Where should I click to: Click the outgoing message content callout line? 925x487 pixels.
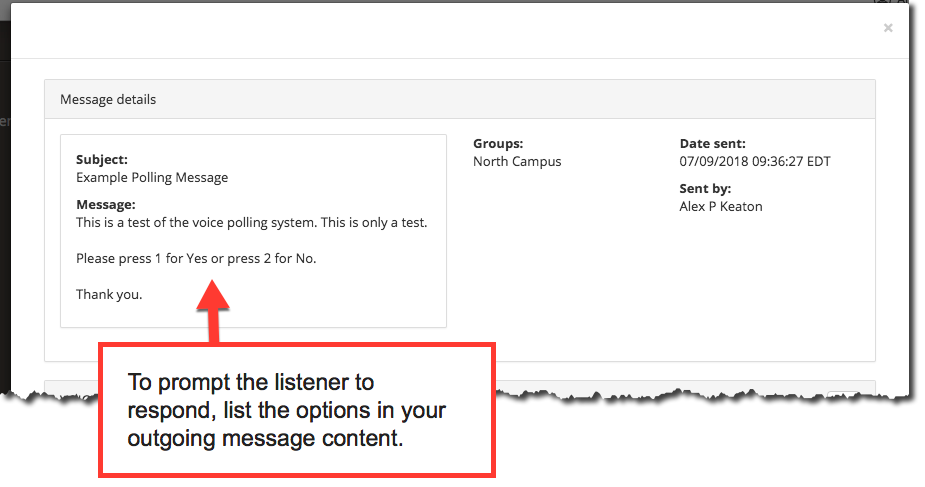coord(265,439)
